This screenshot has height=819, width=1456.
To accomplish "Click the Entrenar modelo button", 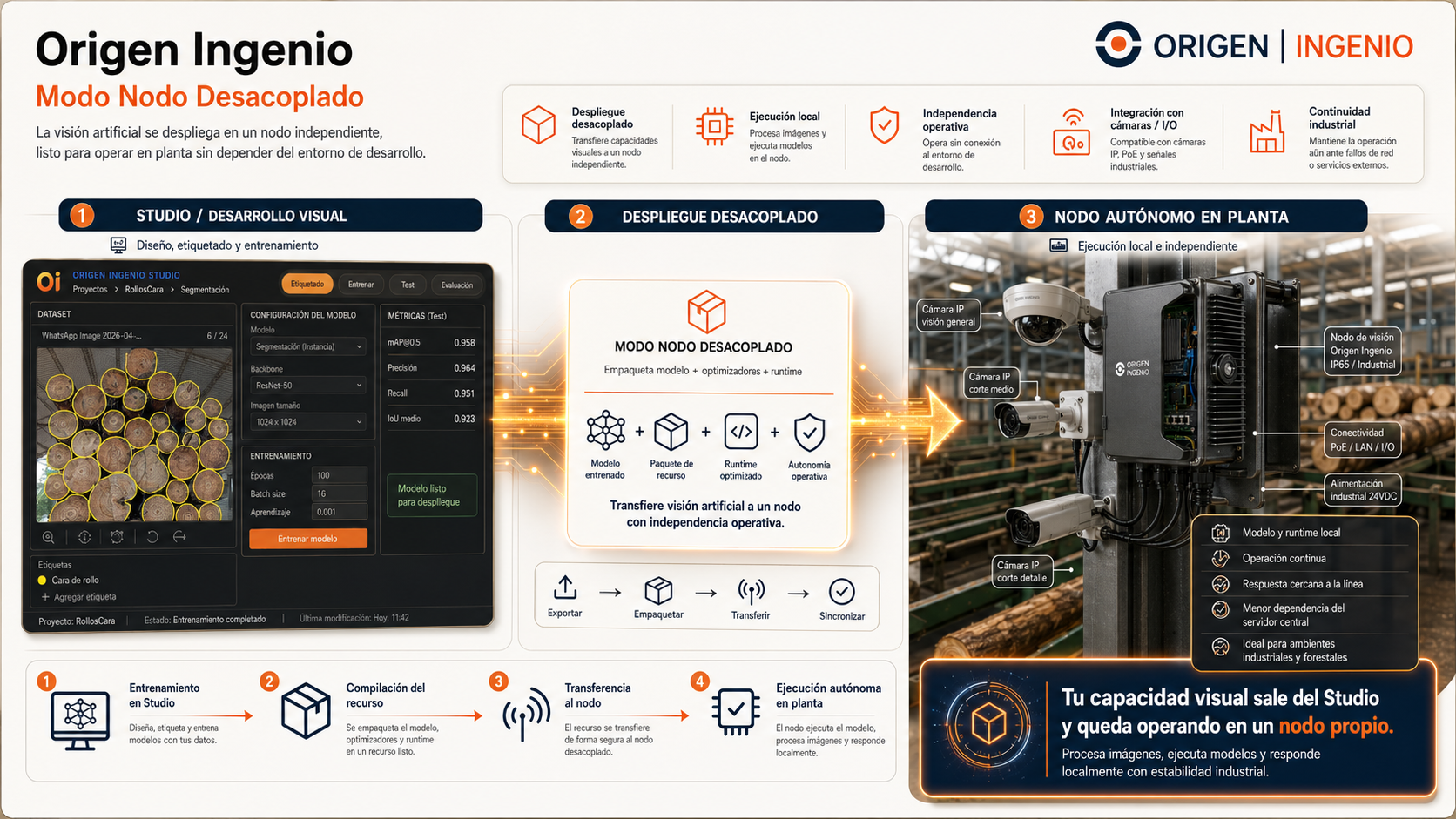I will 308,538.
